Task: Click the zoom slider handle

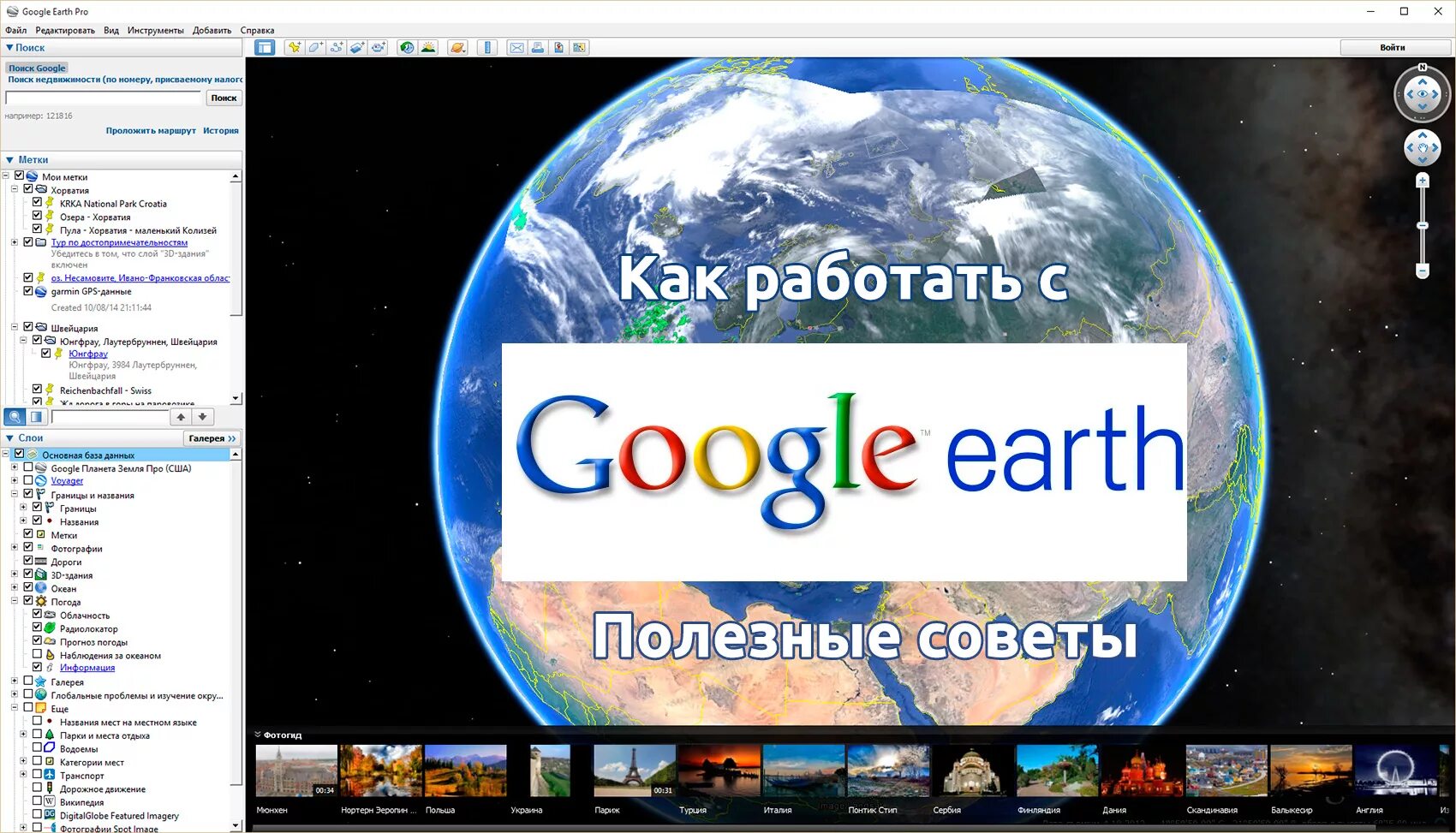Action: pos(1423,226)
